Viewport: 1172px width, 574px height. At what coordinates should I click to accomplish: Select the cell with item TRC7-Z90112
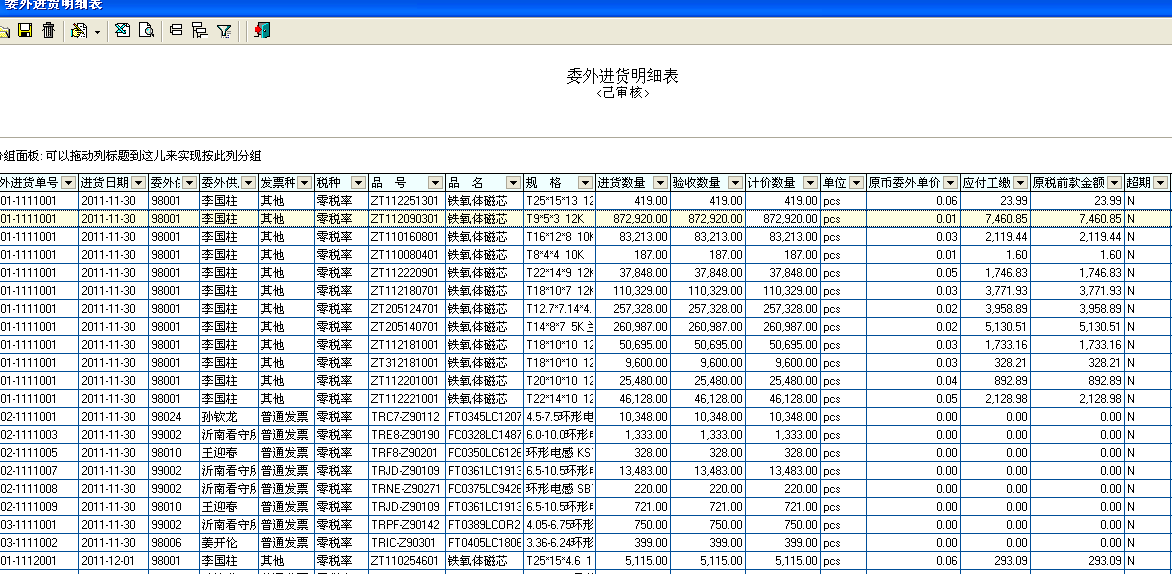click(405, 417)
